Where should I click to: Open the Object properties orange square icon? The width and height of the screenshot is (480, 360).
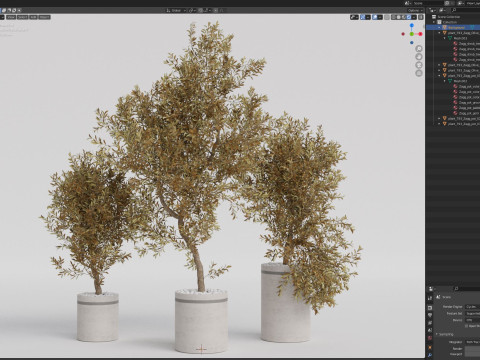pos(430,348)
